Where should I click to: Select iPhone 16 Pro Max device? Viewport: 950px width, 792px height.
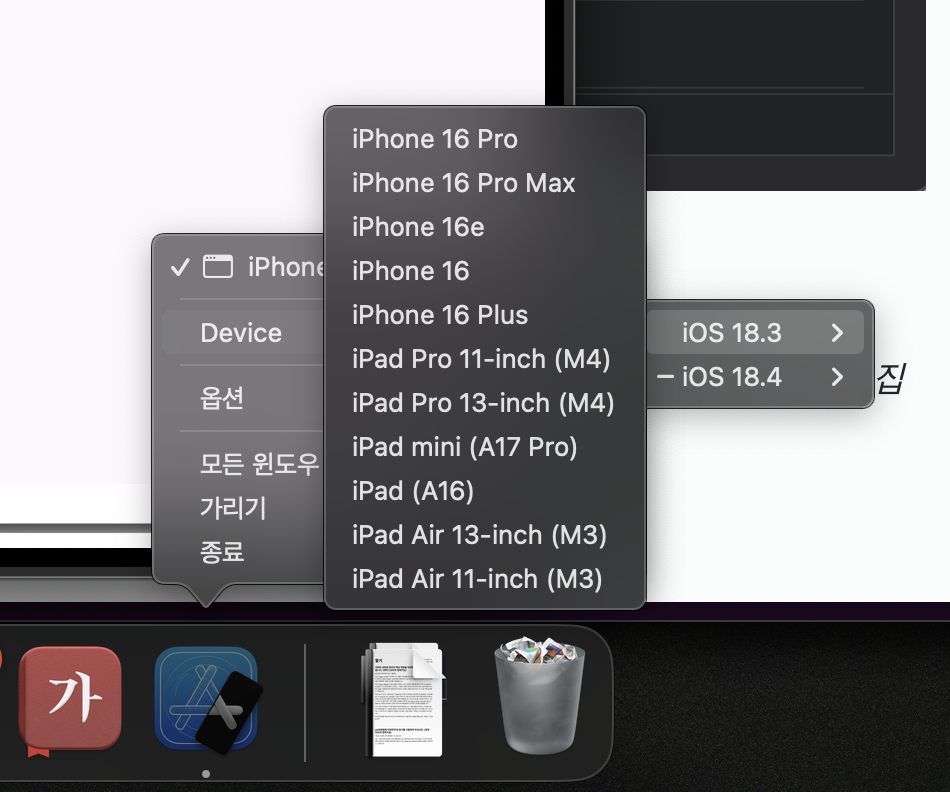coord(485,183)
